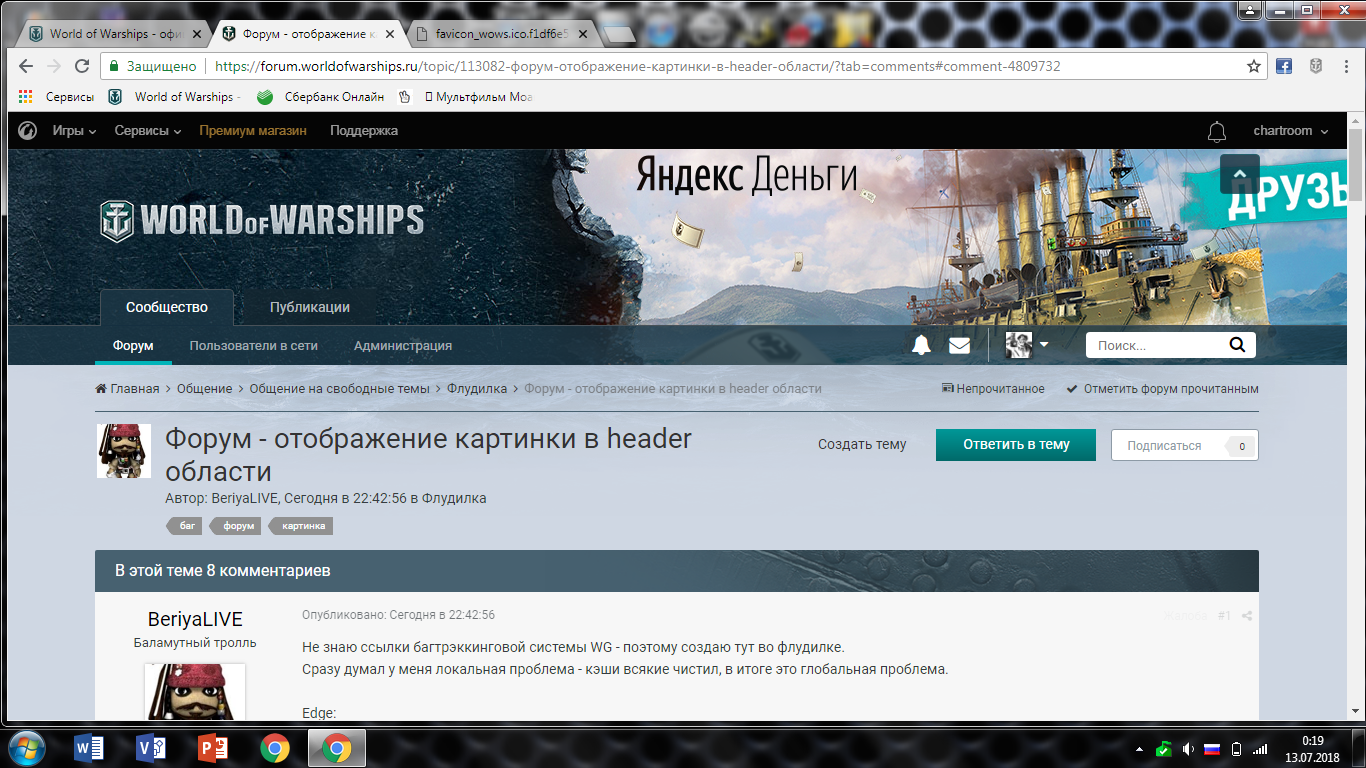Go to Общение на свободные темы breadcrumb

tap(339, 389)
